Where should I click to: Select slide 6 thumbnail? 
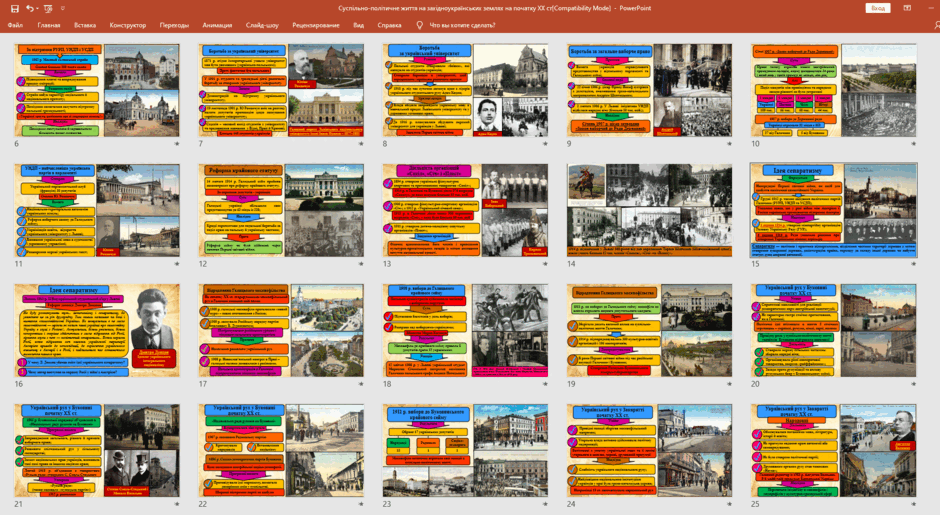pos(97,90)
